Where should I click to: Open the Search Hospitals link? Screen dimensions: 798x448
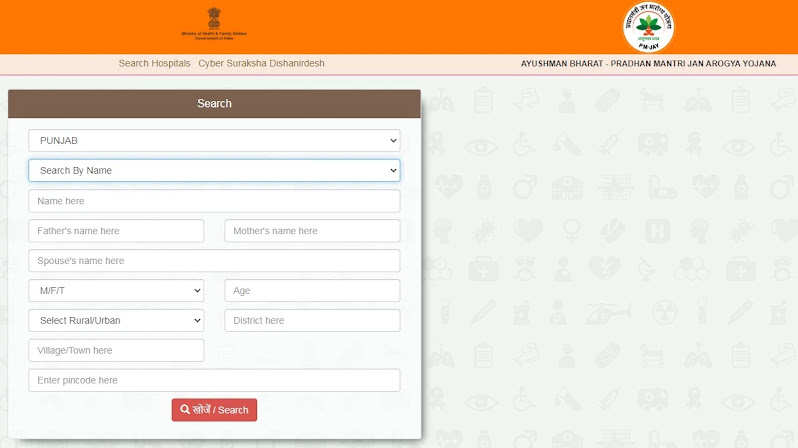point(154,63)
